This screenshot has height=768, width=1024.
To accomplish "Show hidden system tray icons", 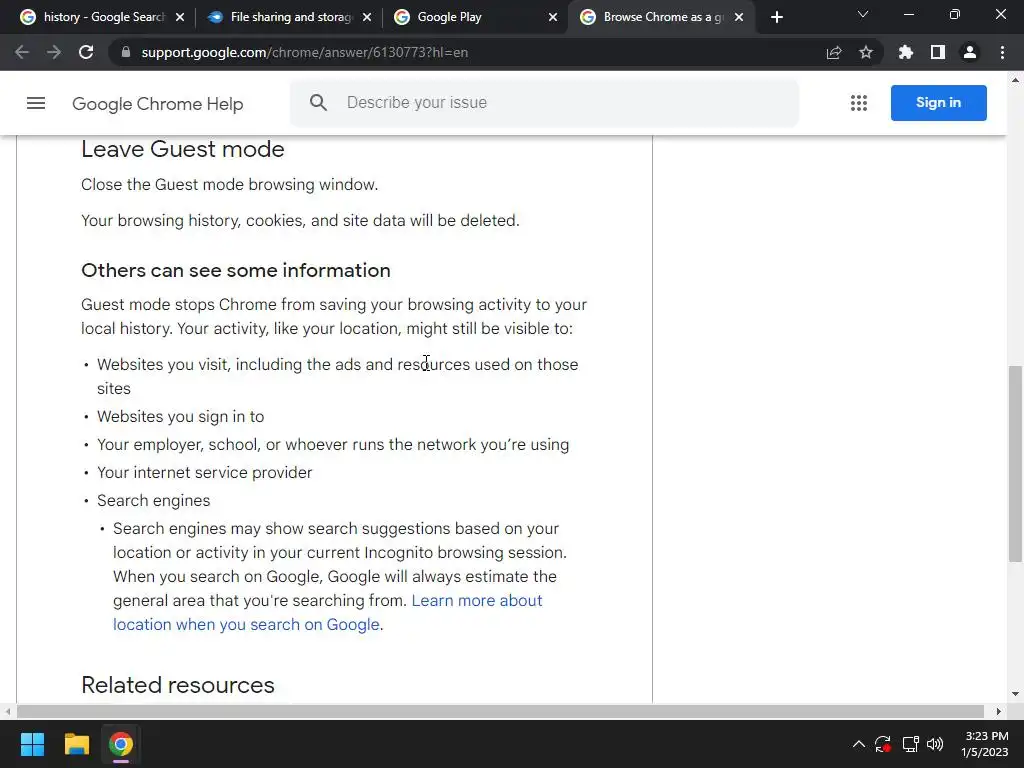I will click(859, 744).
